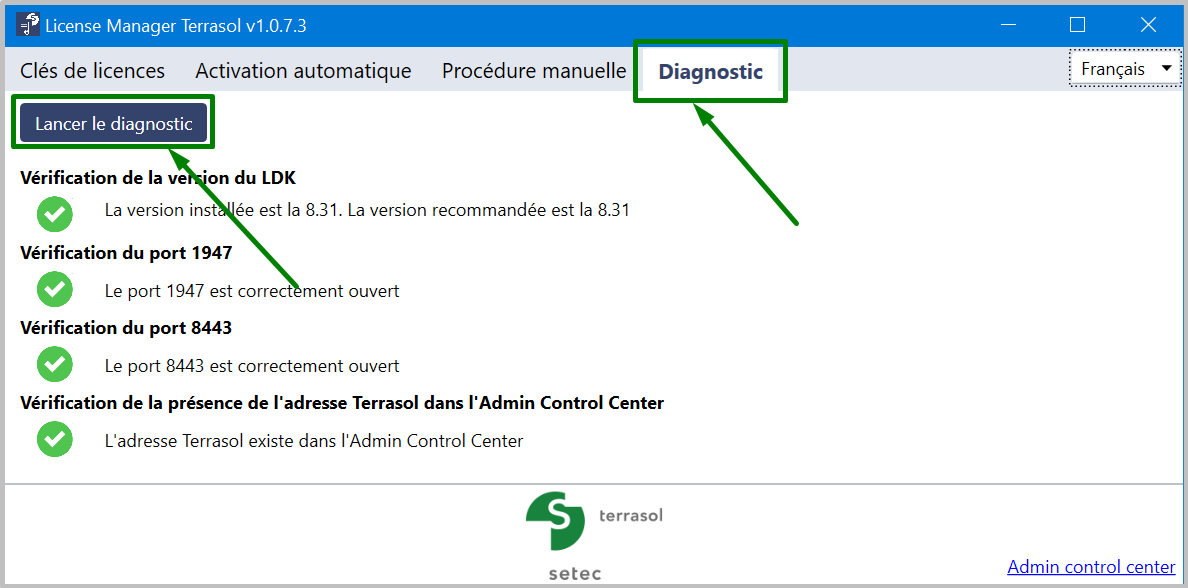Select the Procédure manuelle tab
Image resolution: width=1188 pixels, height=588 pixels.
[534, 71]
